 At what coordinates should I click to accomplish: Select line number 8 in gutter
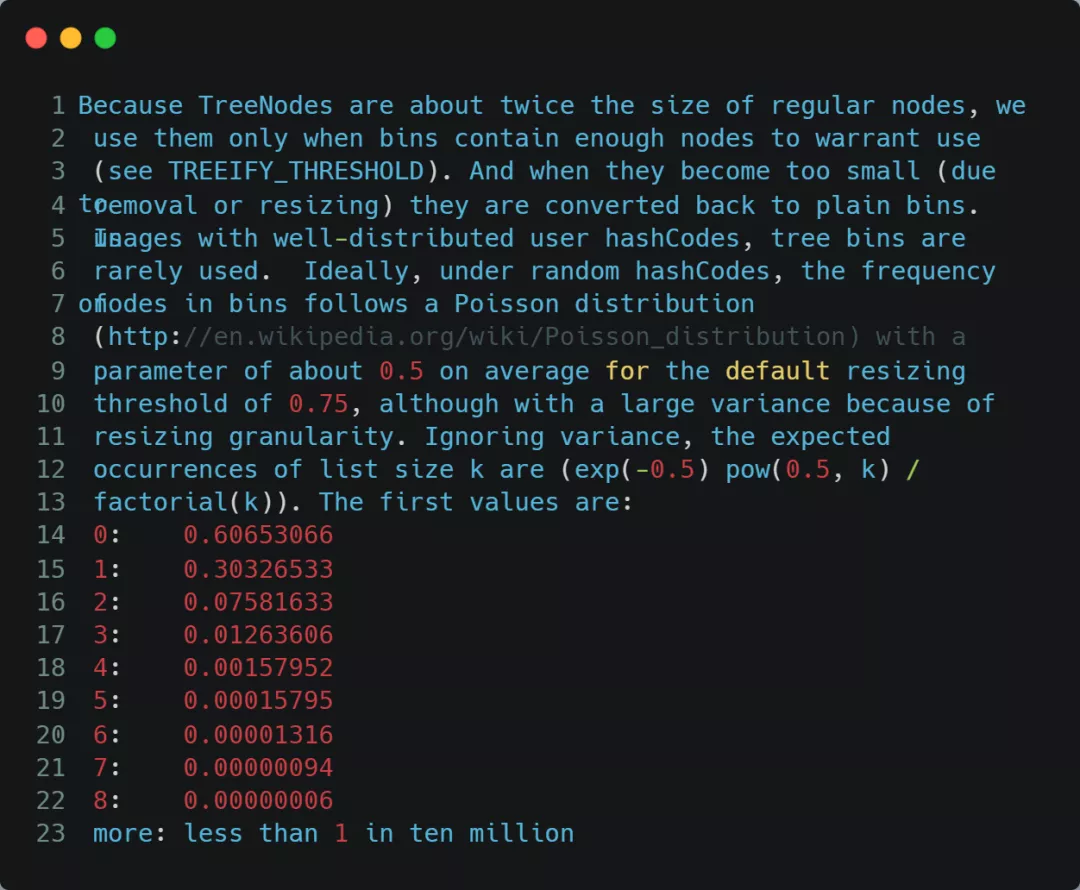click(x=59, y=337)
